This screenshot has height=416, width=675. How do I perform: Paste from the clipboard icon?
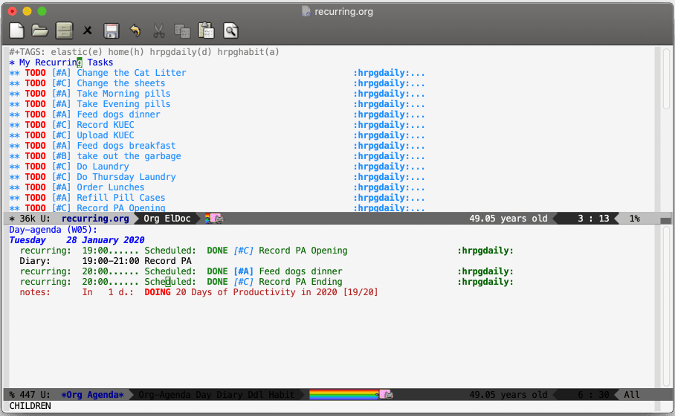(206, 31)
